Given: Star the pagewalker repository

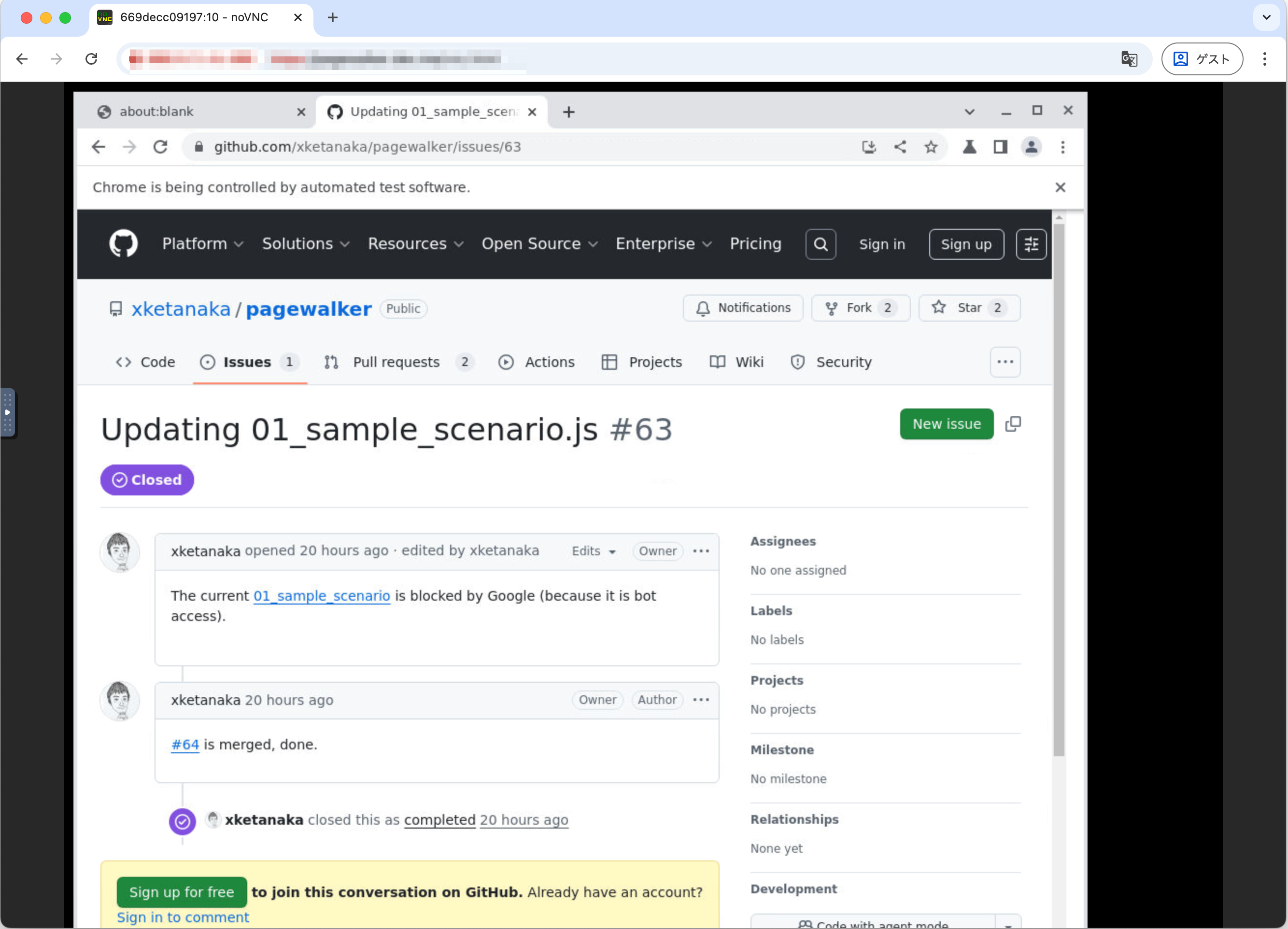Looking at the screenshot, I should click(x=969, y=308).
